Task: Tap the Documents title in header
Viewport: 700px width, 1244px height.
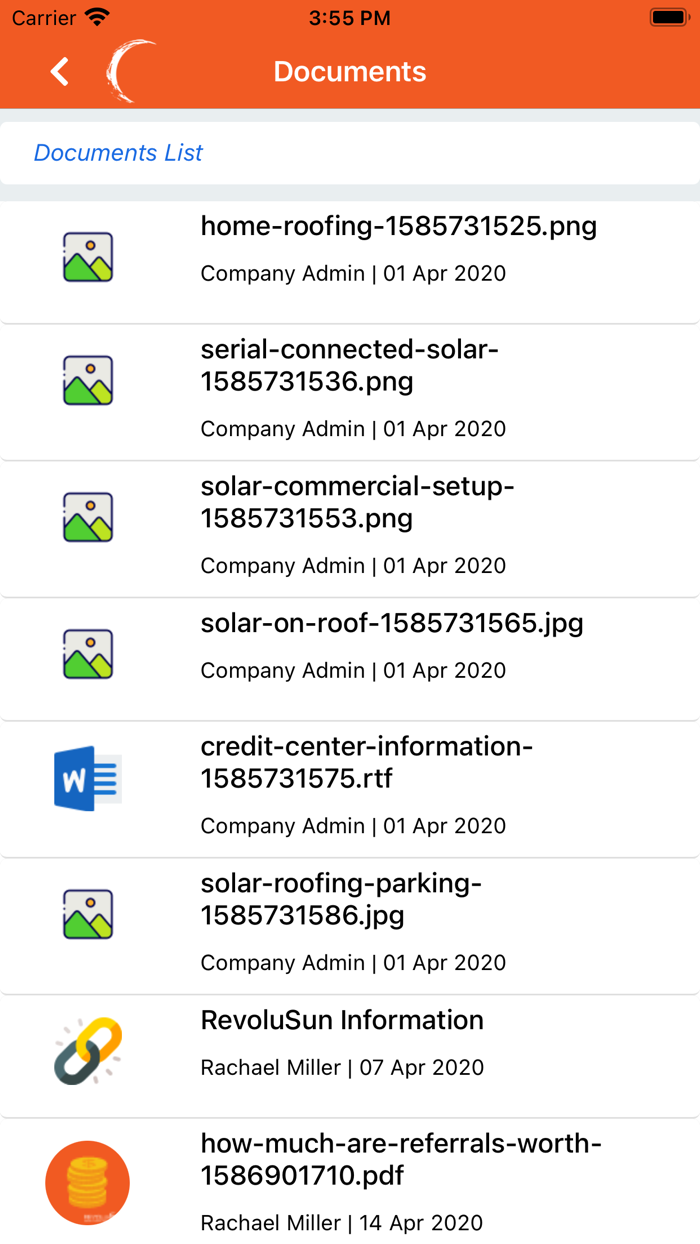Action: tap(350, 72)
